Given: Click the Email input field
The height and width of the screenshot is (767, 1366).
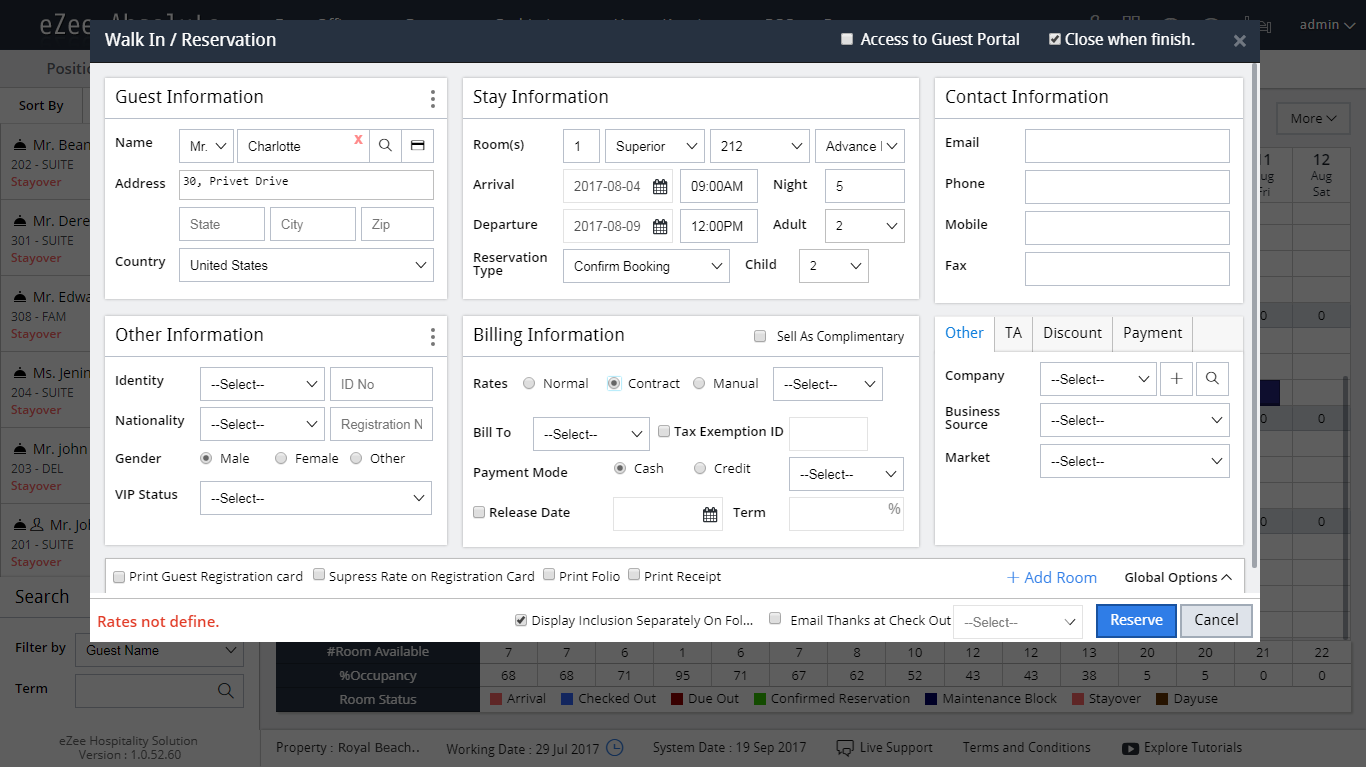Looking at the screenshot, I should coord(1127,146).
